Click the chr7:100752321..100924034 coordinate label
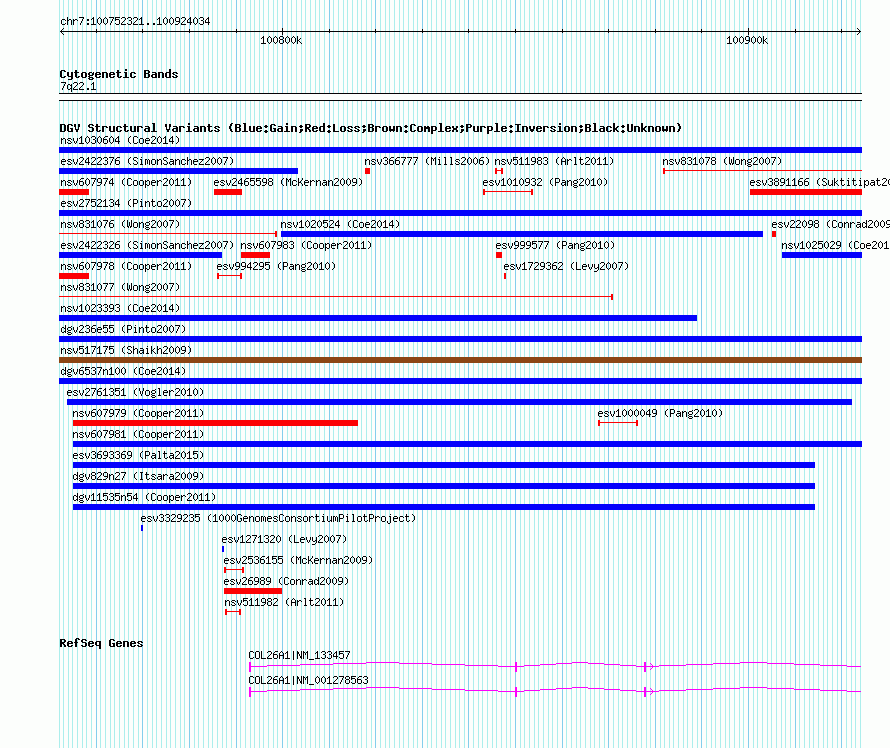The image size is (890, 748). point(135,21)
